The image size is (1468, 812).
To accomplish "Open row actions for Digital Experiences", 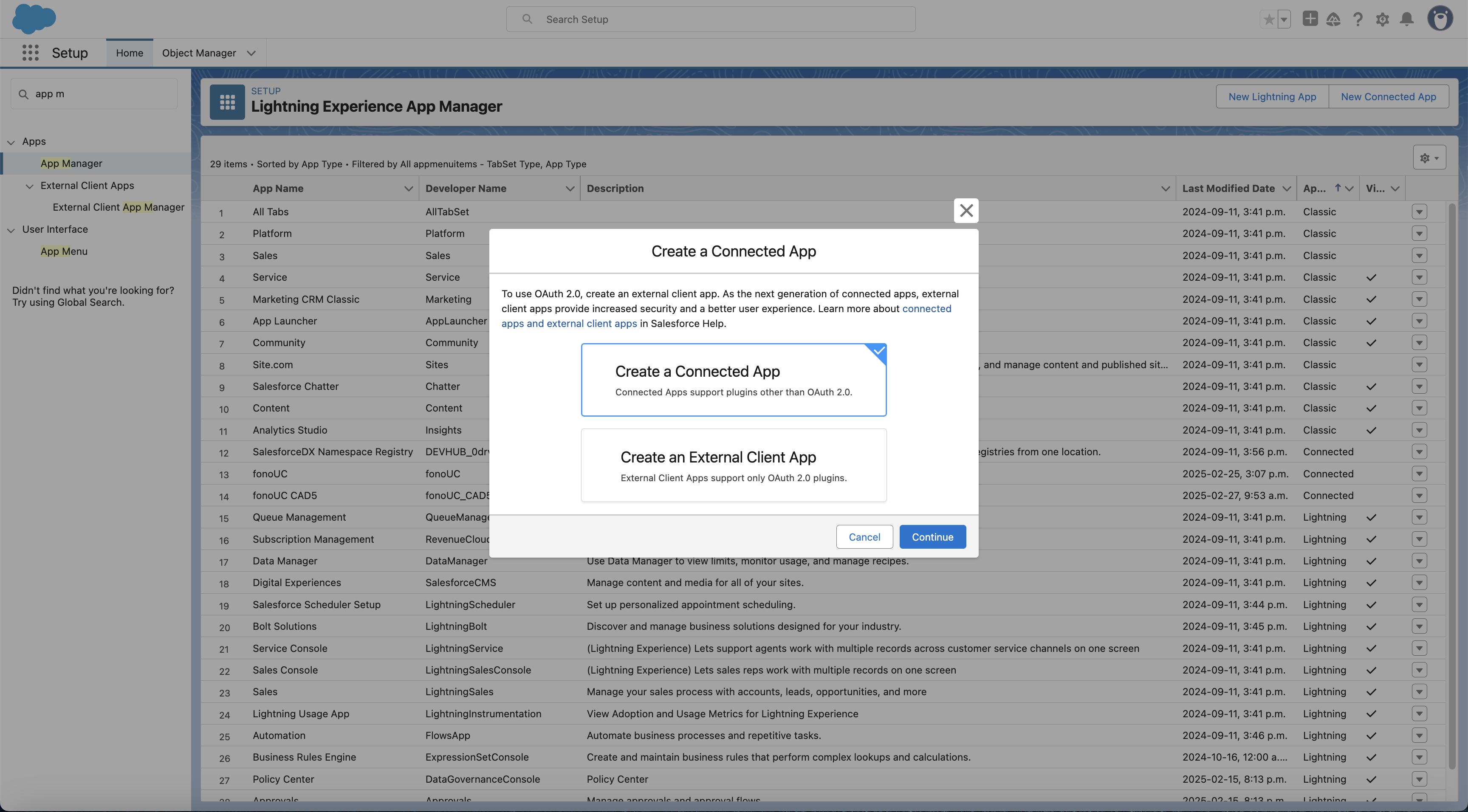I will pyautogui.click(x=1420, y=583).
